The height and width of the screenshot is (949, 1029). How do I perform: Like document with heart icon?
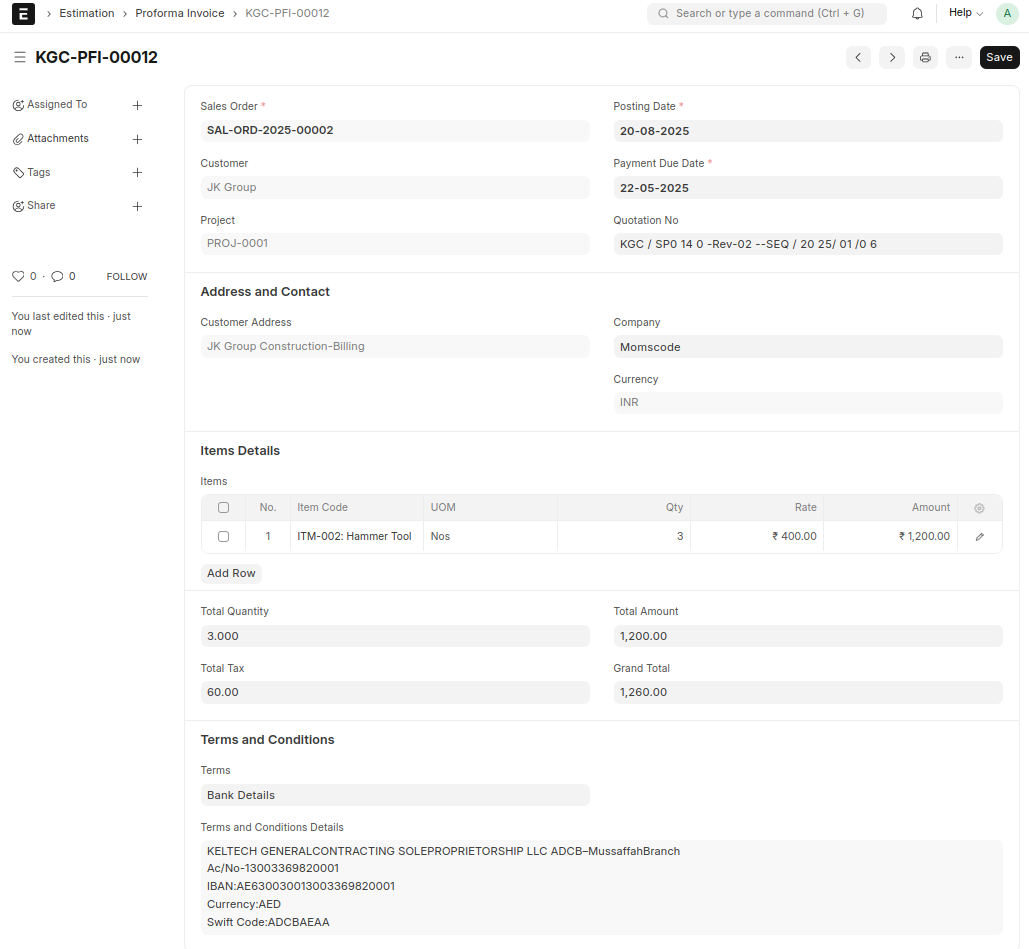(x=17, y=276)
